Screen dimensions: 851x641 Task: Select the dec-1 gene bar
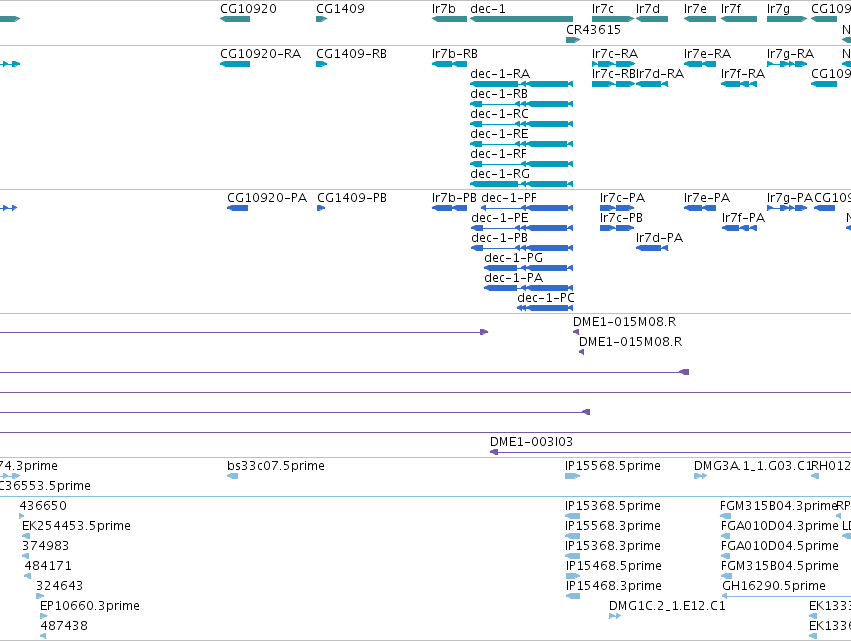point(522,19)
